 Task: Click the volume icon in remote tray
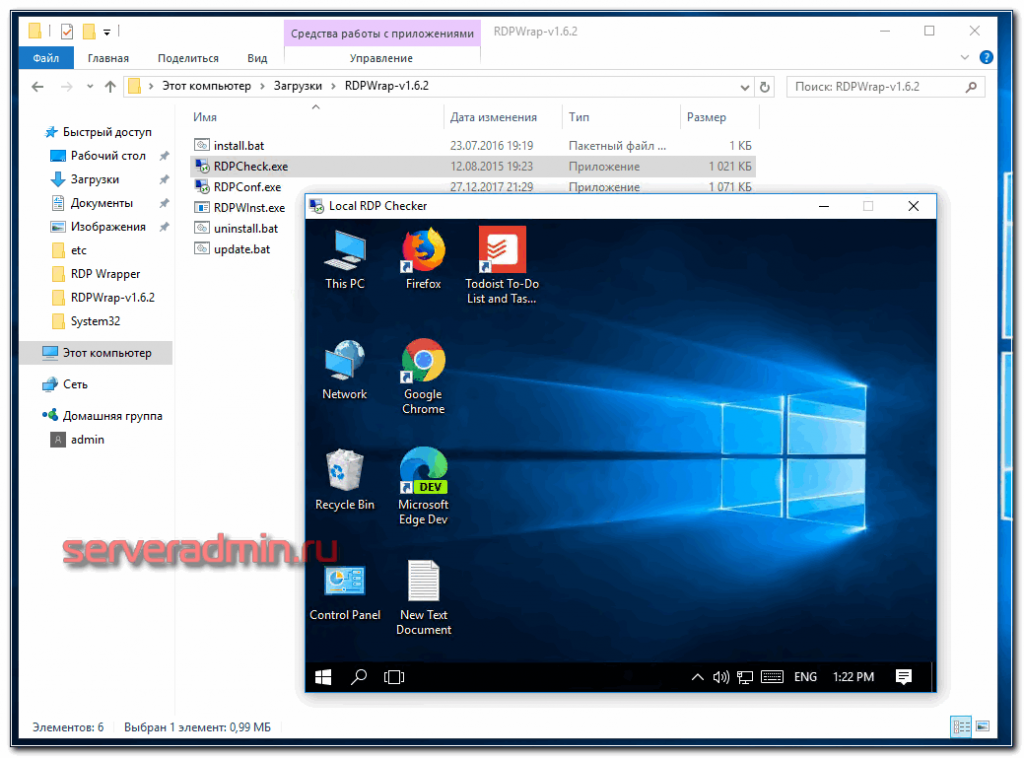(x=720, y=677)
